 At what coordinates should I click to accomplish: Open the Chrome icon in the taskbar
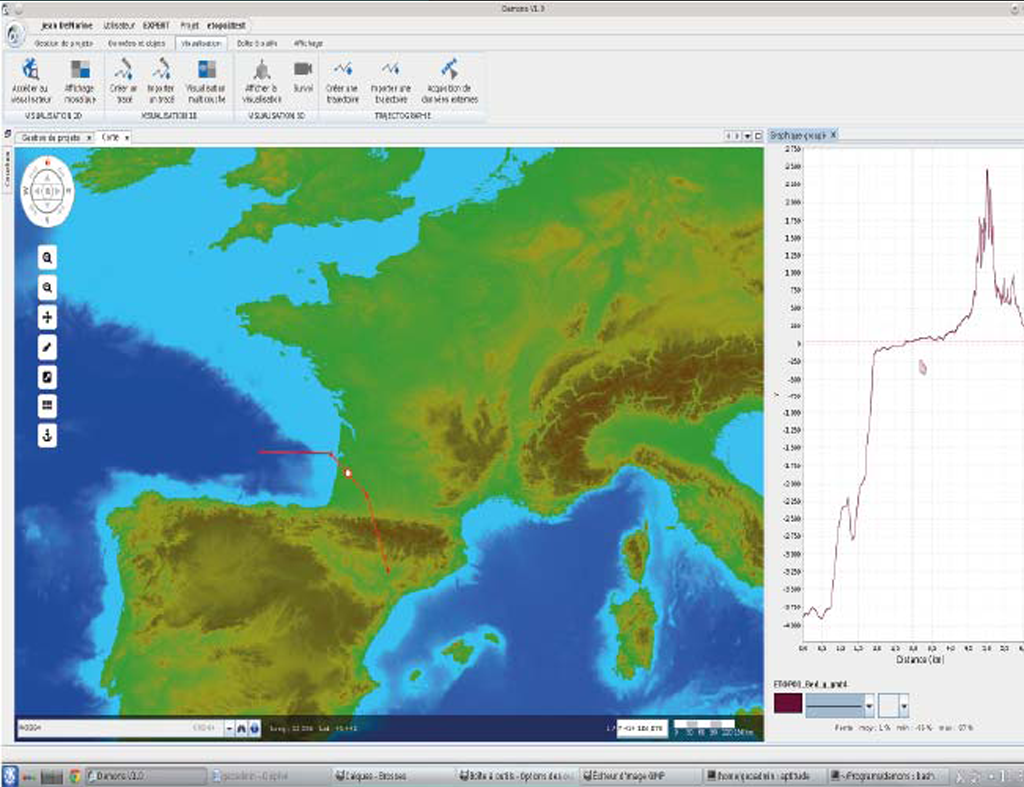[x=74, y=775]
